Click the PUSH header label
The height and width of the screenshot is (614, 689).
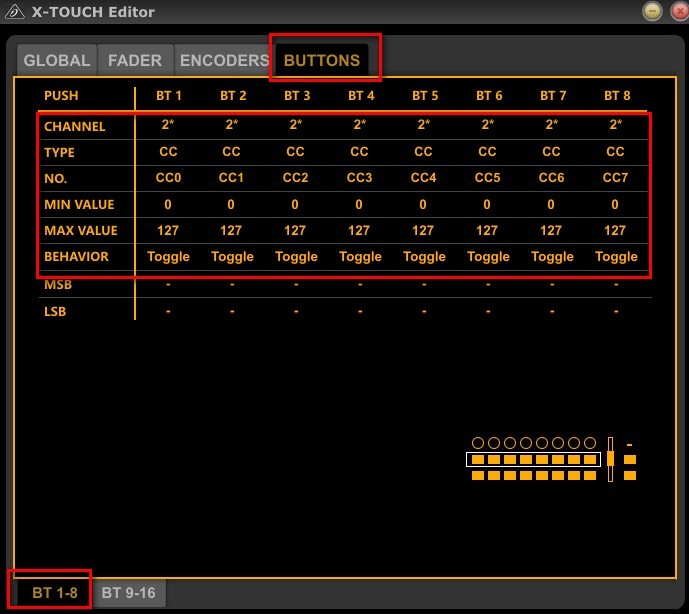[x=61, y=95]
